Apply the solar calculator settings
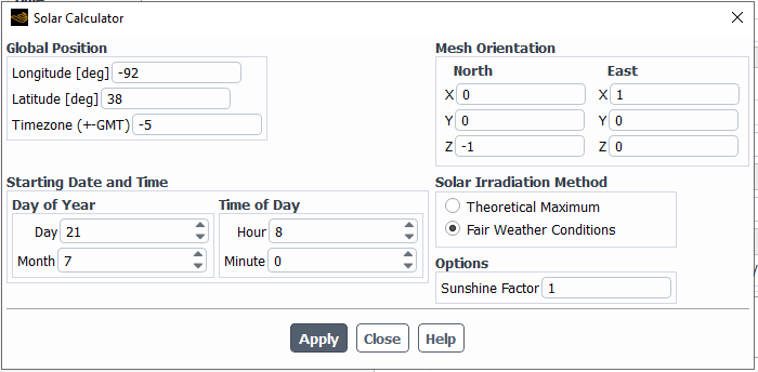The image size is (758, 372). [319, 338]
